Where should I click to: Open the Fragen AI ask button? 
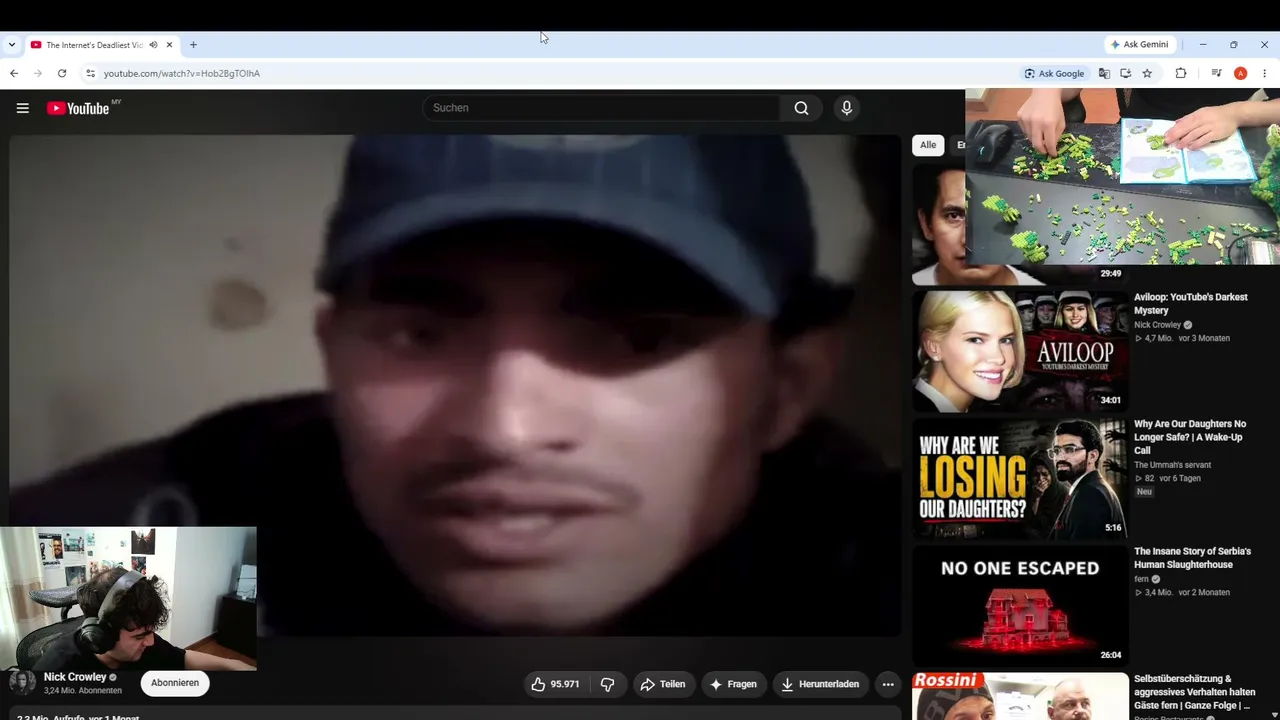click(733, 684)
